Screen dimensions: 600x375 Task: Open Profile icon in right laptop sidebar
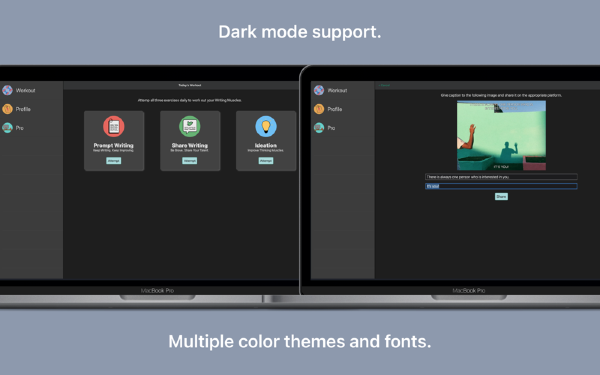(x=319, y=109)
